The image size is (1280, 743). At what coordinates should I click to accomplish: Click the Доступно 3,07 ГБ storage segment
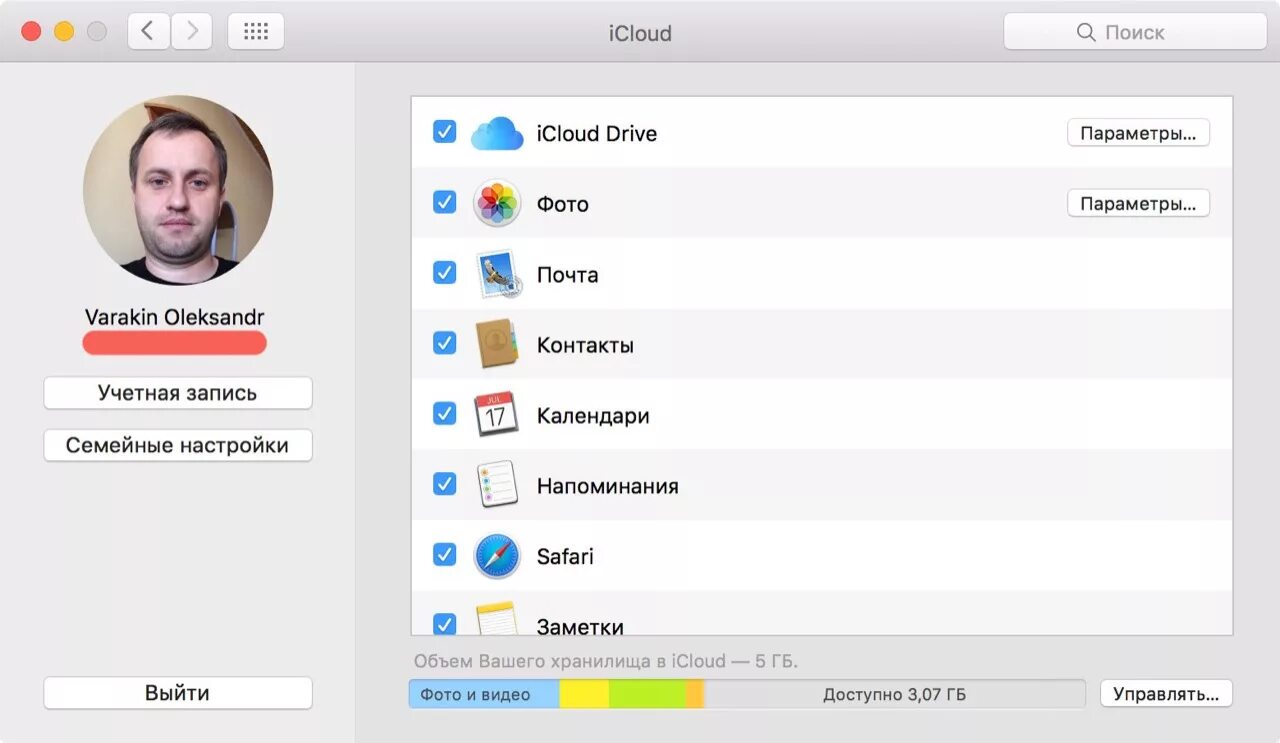pyautogui.click(x=895, y=694)
